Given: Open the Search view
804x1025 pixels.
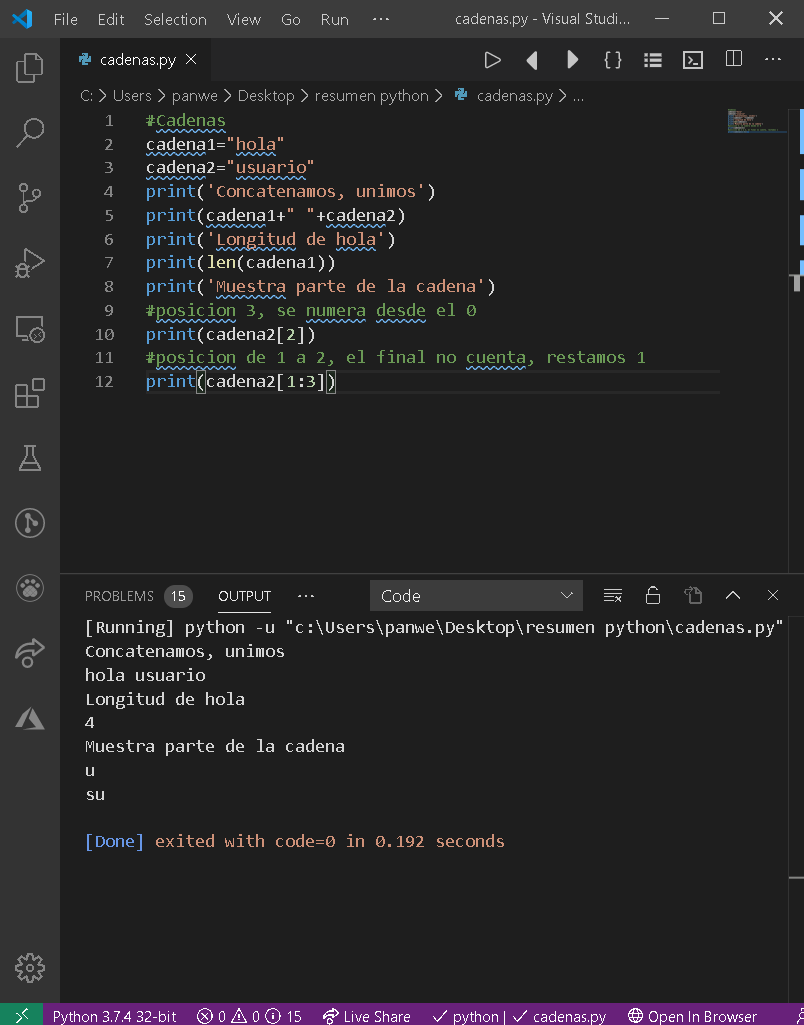Looking at the screenshot, I should [x=29, y=133].
